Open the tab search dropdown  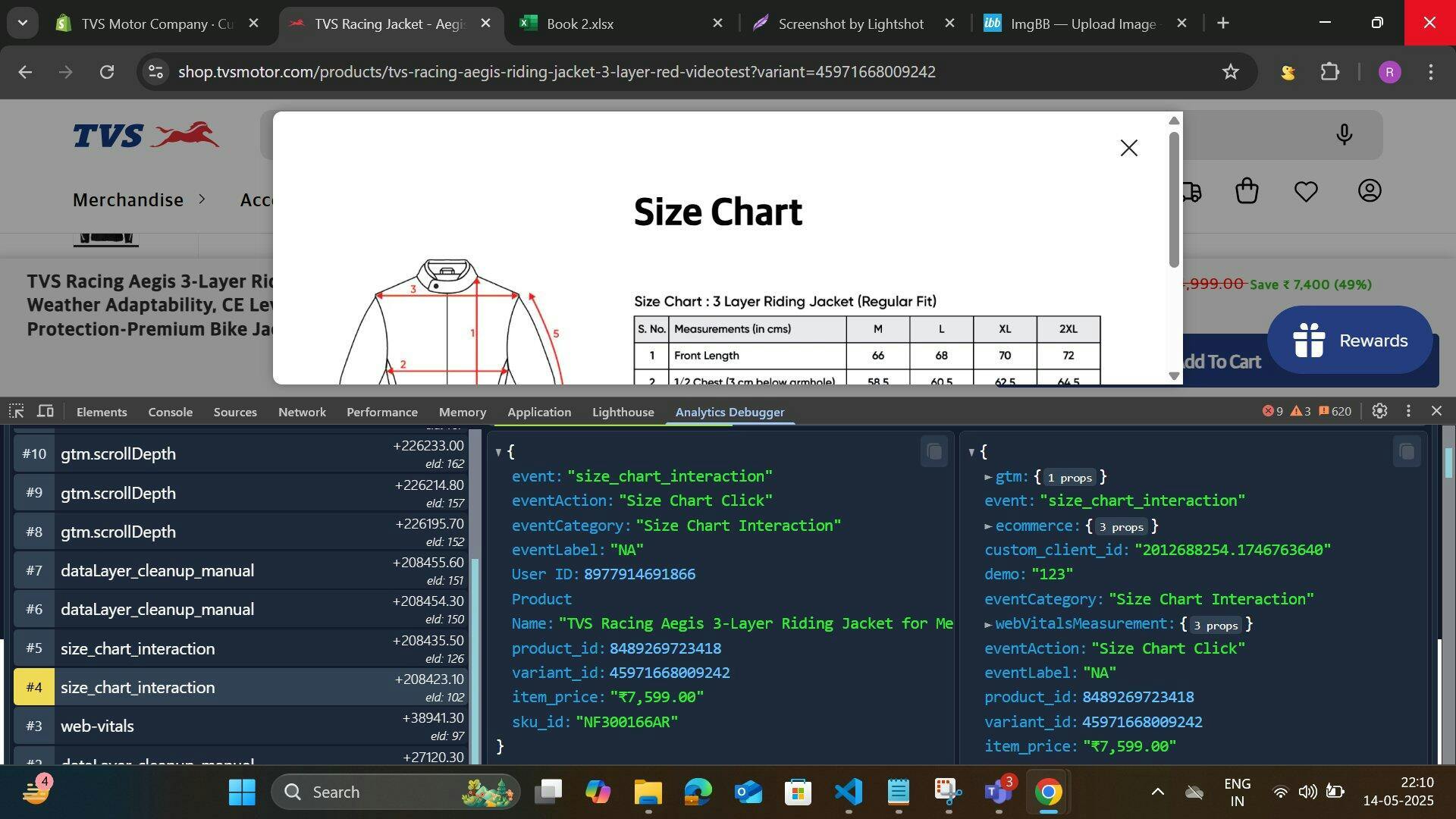pyautogui.click(x=23, y=24)
